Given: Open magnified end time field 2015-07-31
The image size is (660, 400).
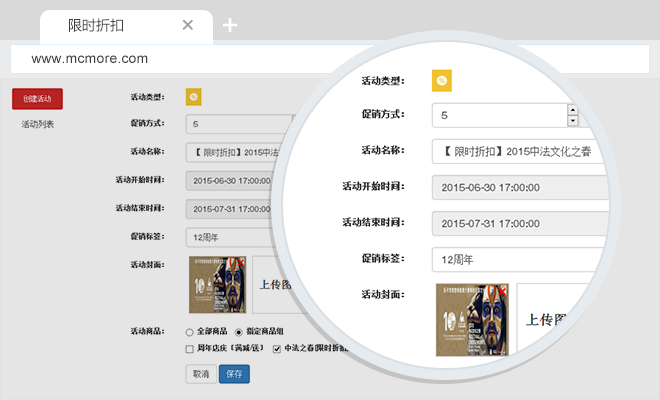Looking at the screenshot, I should [520, 223].
